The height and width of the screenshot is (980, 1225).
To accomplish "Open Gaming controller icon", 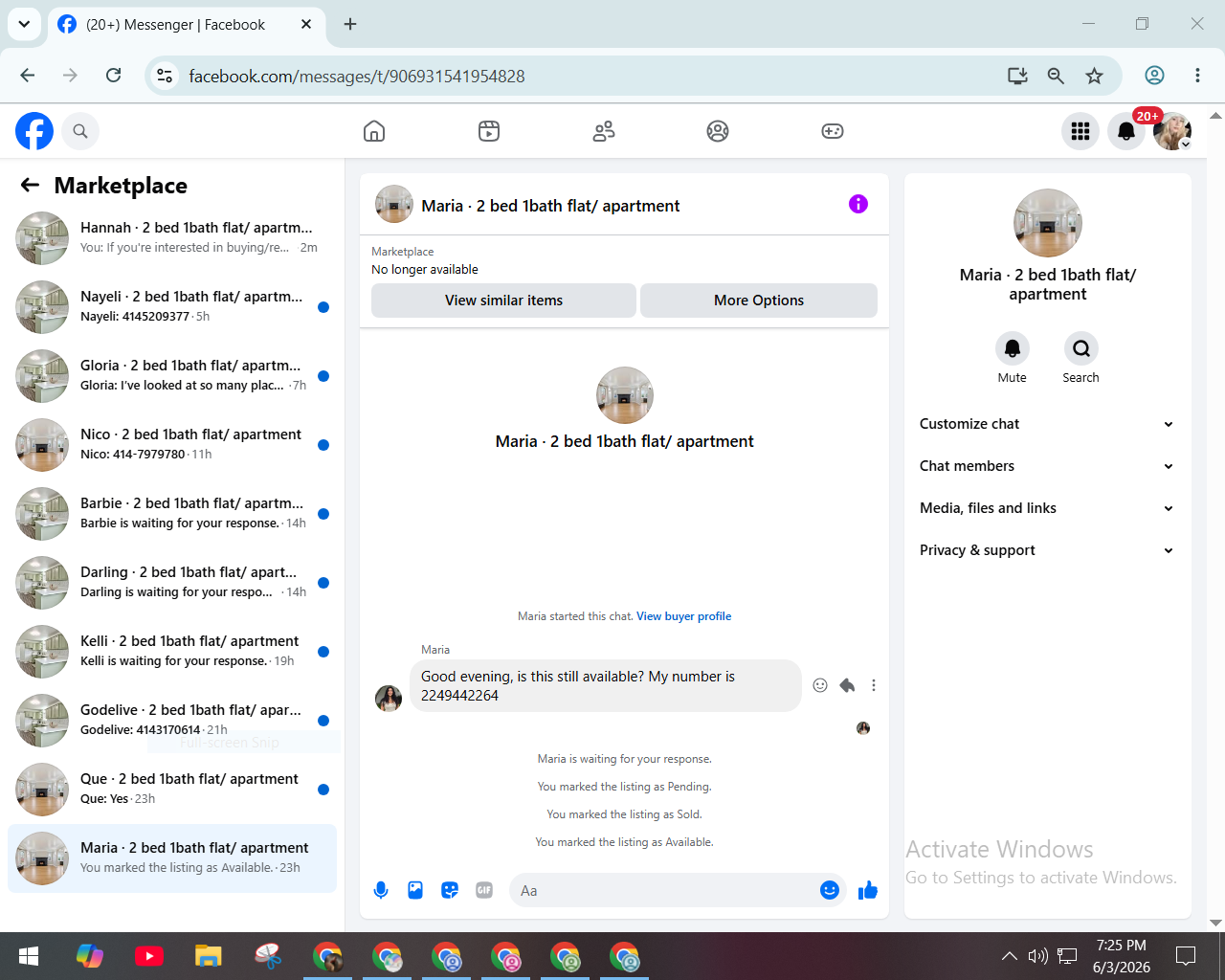I will pos(833,131).
